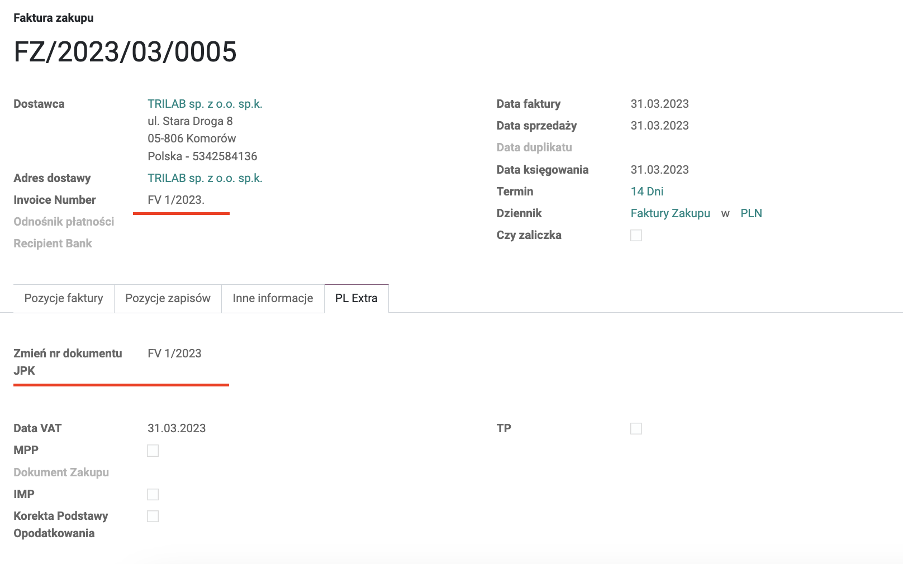Open the TRILAB supplier link under Dostawca
This screenshot has height=564, width=904.
click(204, 104)
